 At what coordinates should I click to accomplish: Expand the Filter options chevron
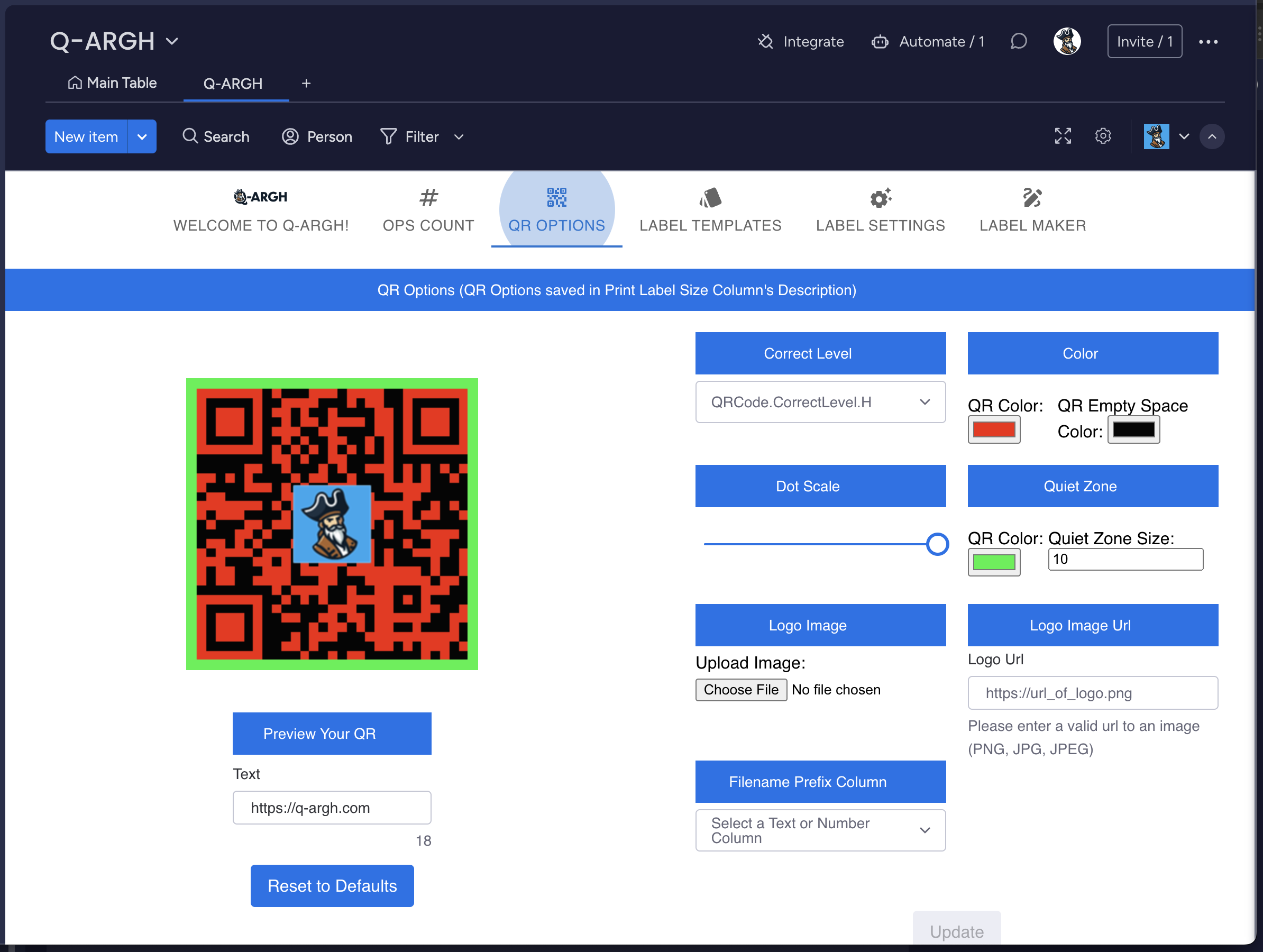tap(459, 137)
